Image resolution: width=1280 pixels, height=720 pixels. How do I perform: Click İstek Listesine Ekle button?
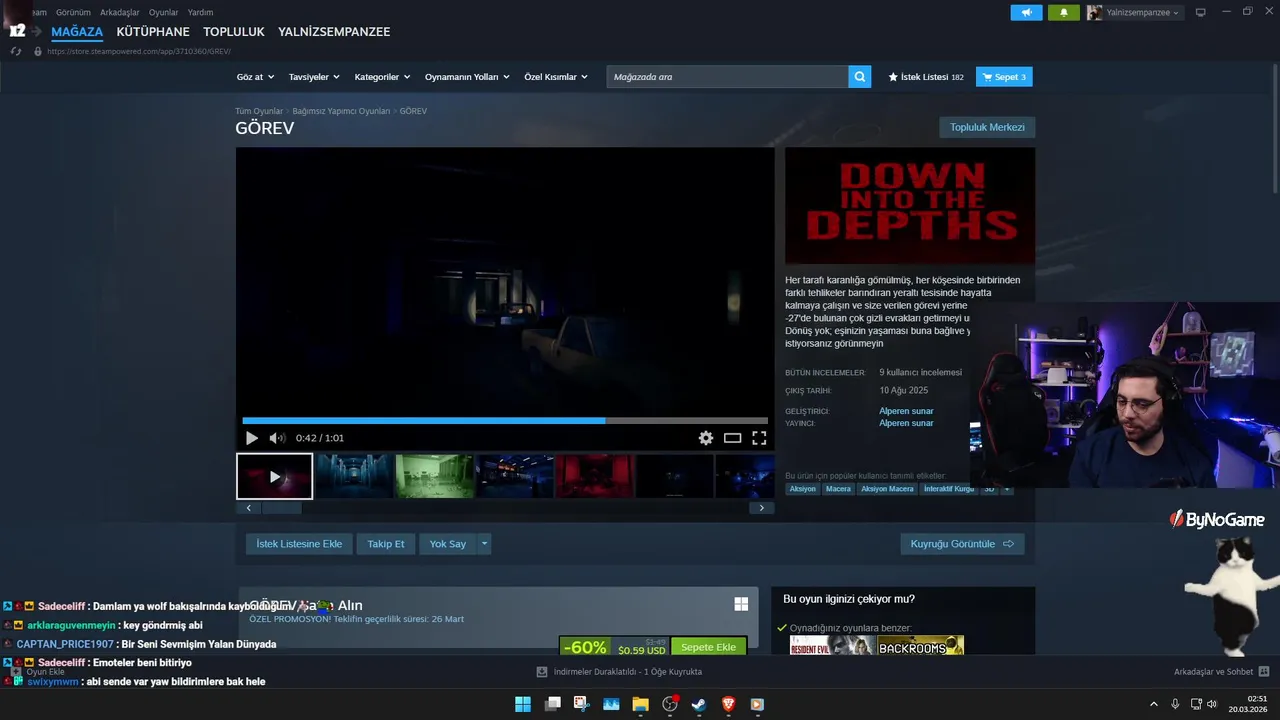299,544
